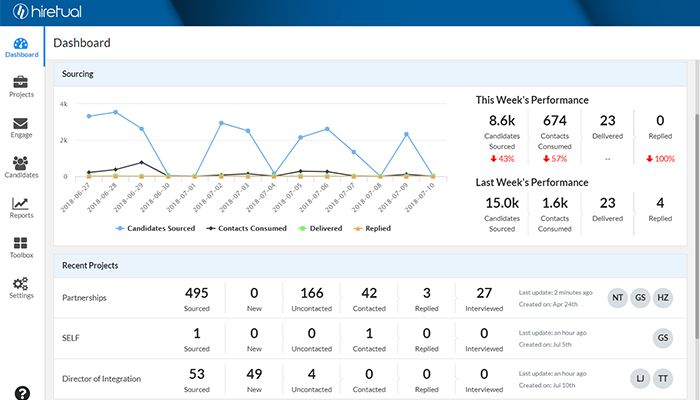
Task: Open the SELF project row
Action: point(370,338)
